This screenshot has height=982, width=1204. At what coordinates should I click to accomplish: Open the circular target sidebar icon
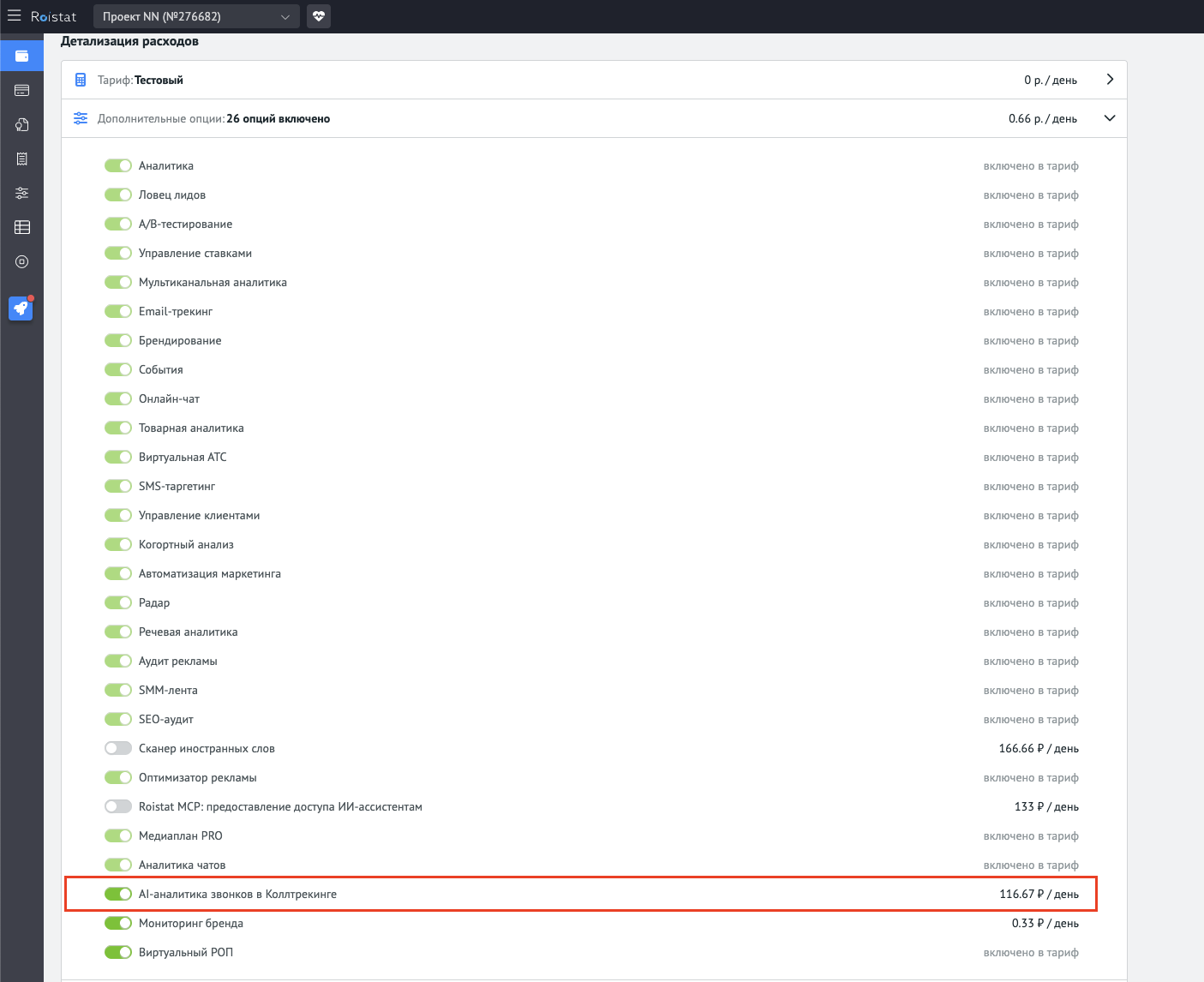tap(22, 261)
